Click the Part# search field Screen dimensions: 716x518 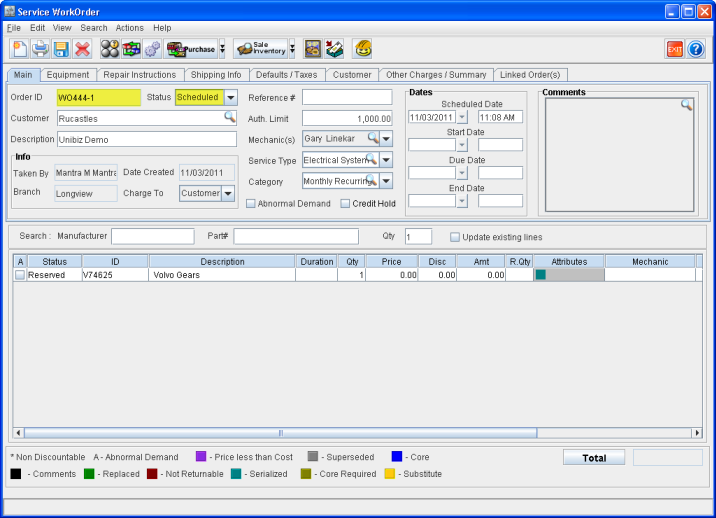[x=296, y=236]
